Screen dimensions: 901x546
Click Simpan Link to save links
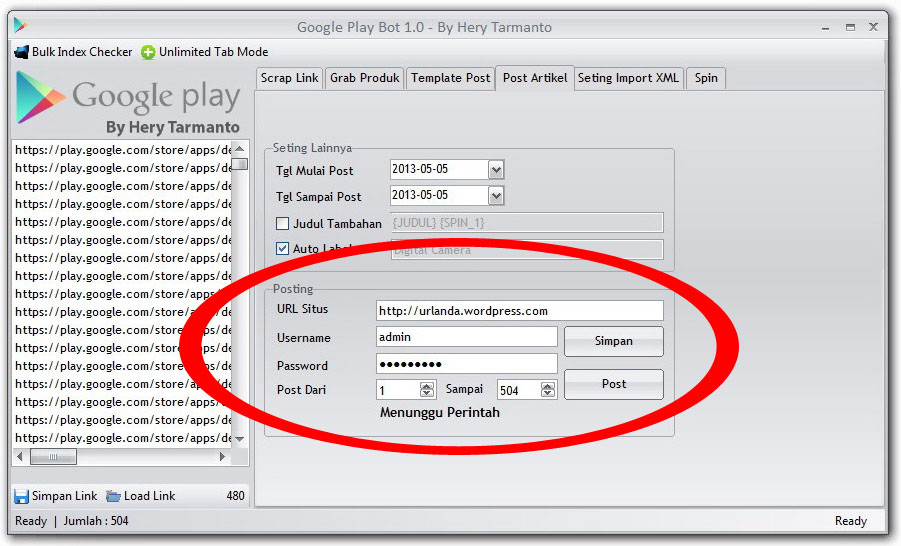coord(56,496)
